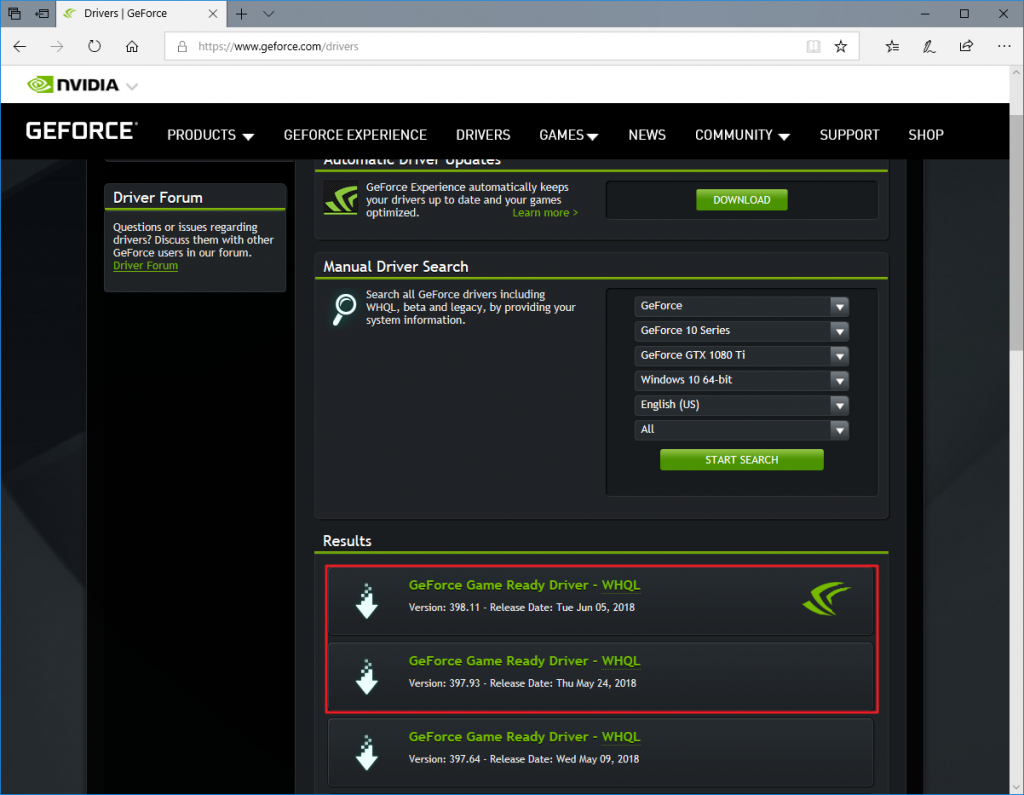Add page to favorites with star icon
The image size is (1024, 795).
tap(841, 46)
